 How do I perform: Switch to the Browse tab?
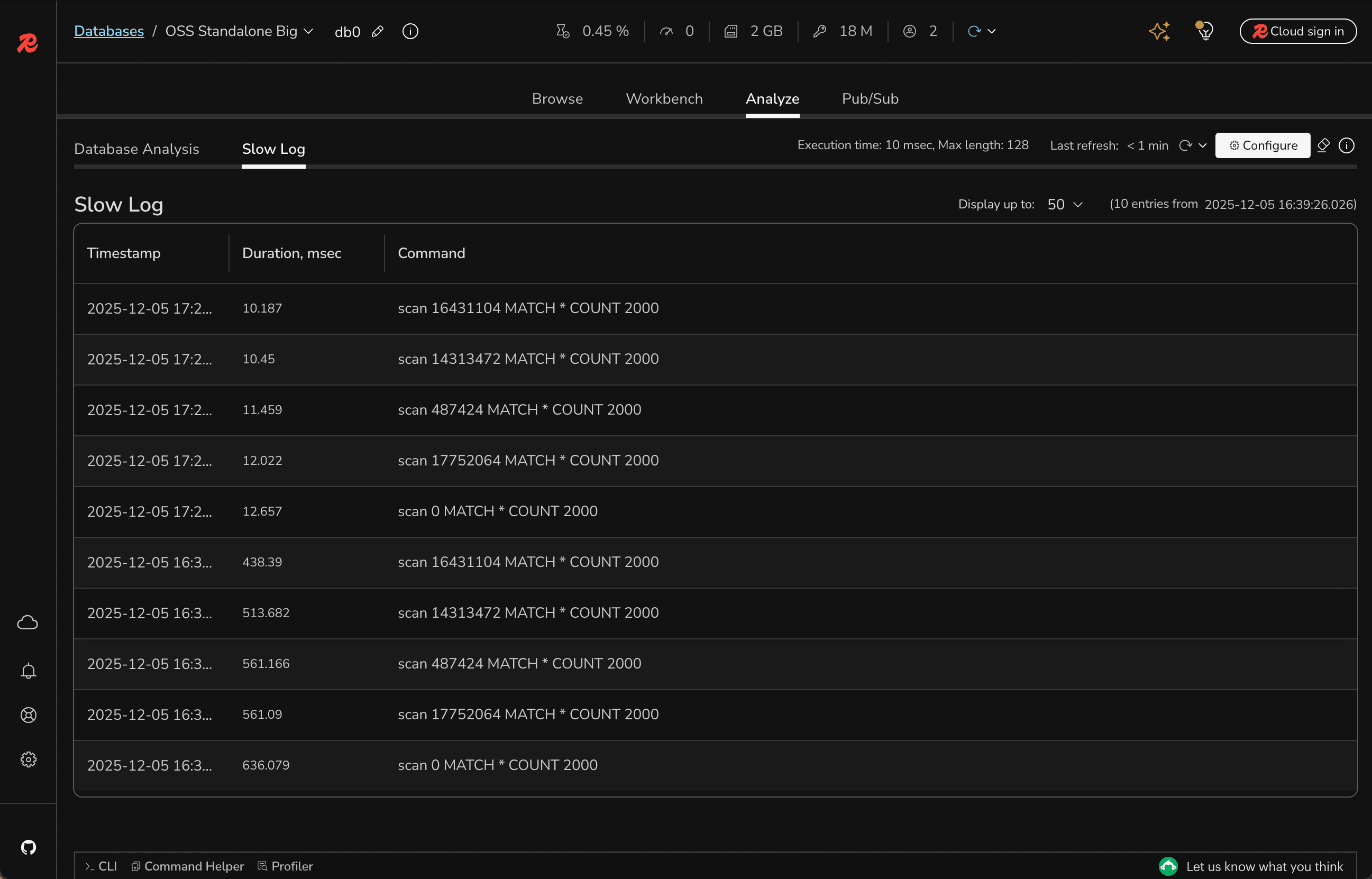(x=557, y=99)
